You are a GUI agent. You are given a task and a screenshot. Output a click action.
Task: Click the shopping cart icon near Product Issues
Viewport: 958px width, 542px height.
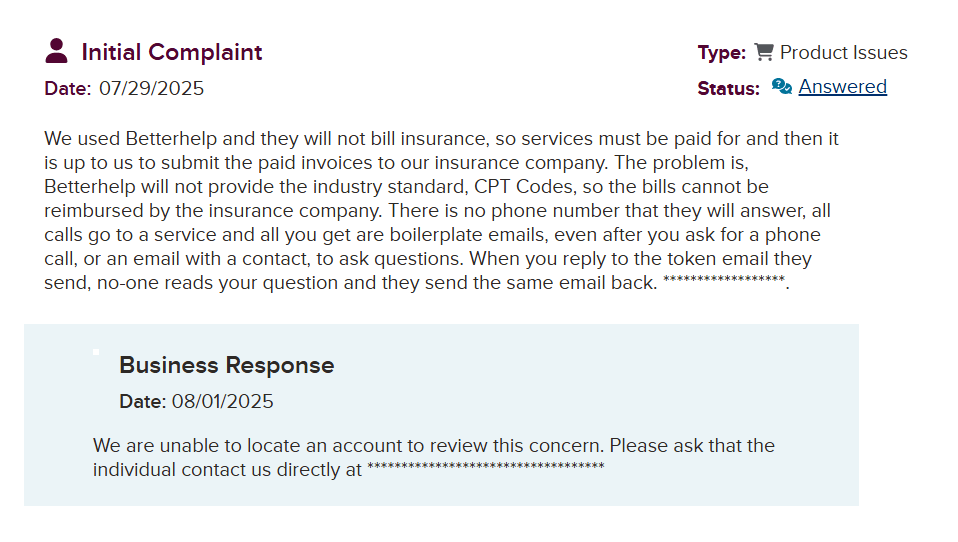[764, 52]
